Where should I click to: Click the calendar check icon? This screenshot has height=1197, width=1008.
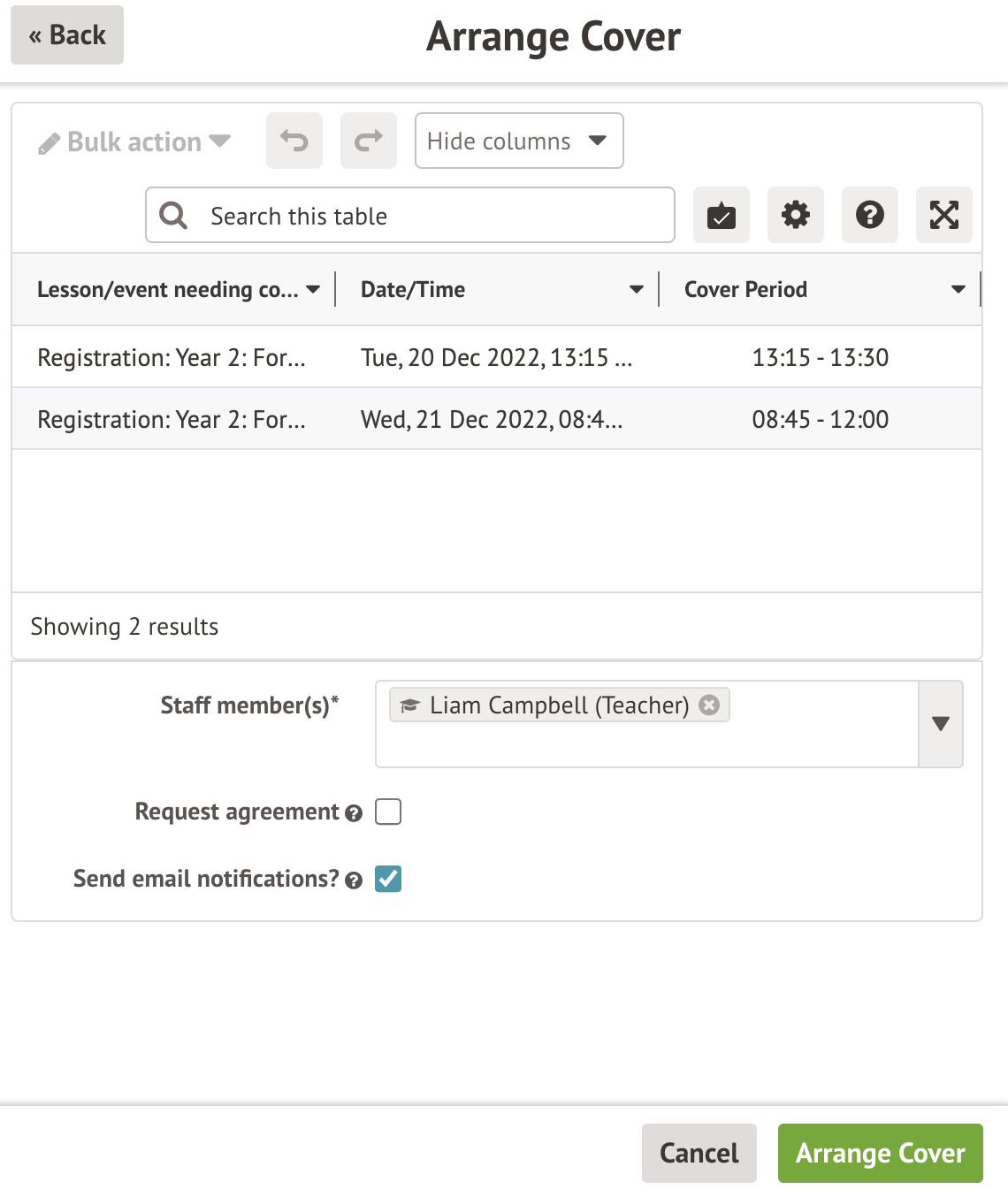[x=721, y=215]
